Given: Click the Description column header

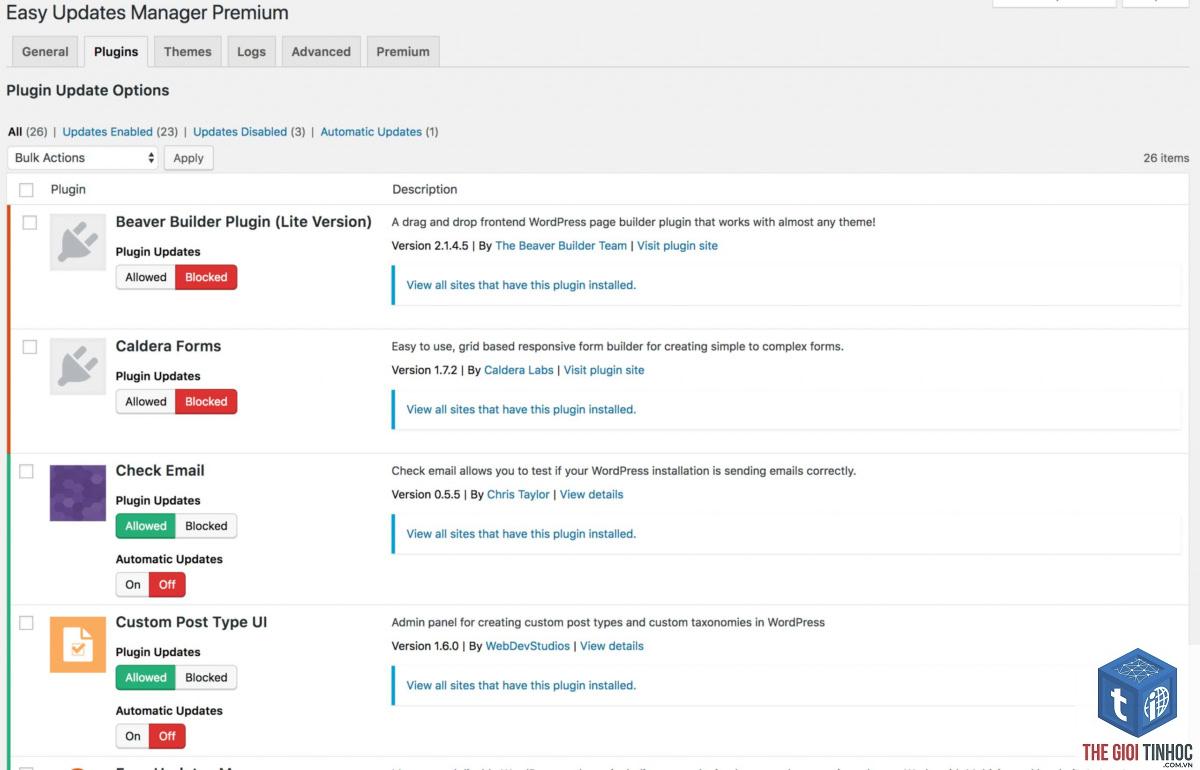Looking at the screenshot, I should pos(425,190).
